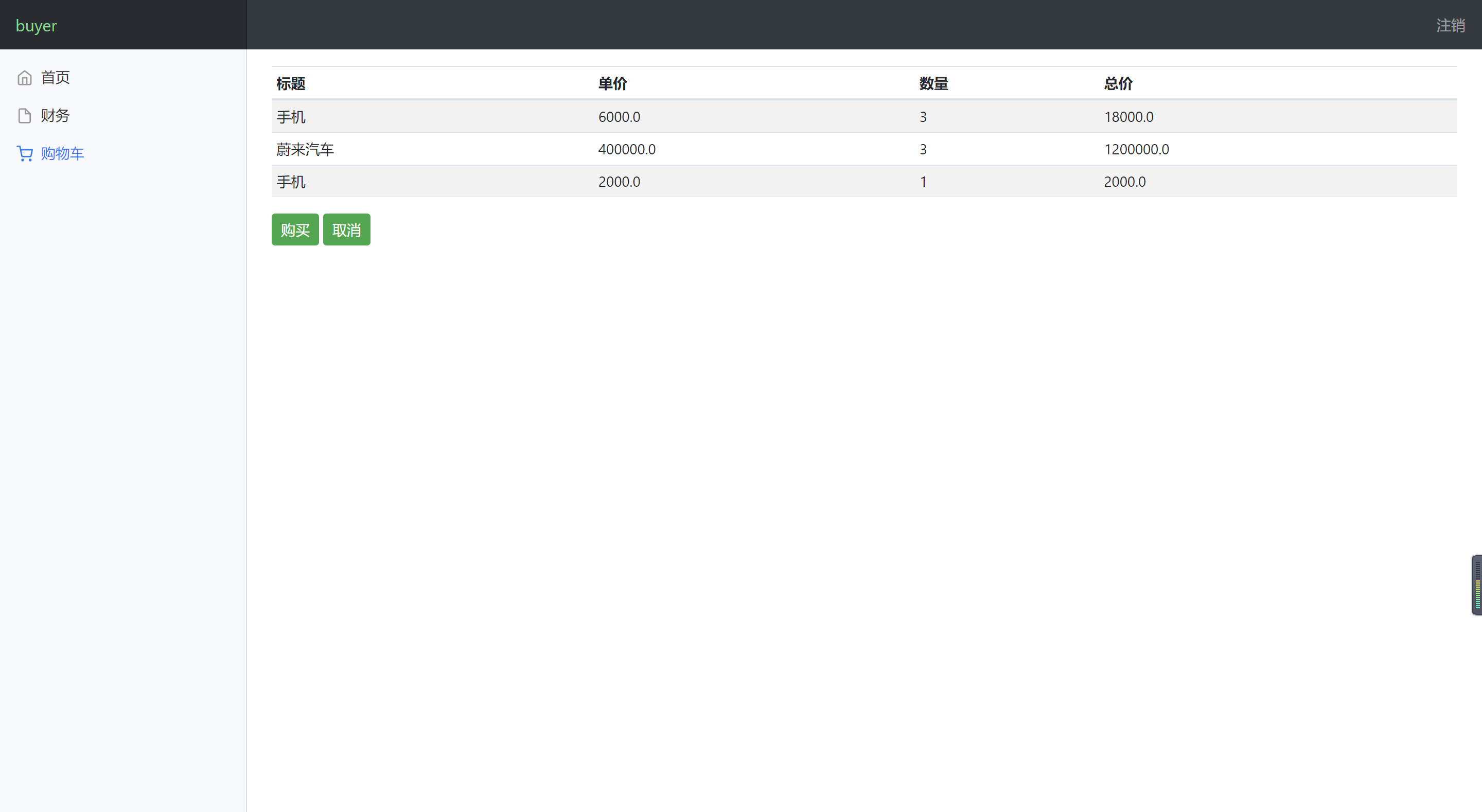This screenshot has width=1482, height=812.
Task: Select the document icon next to 财务
Action: (24, 115)
